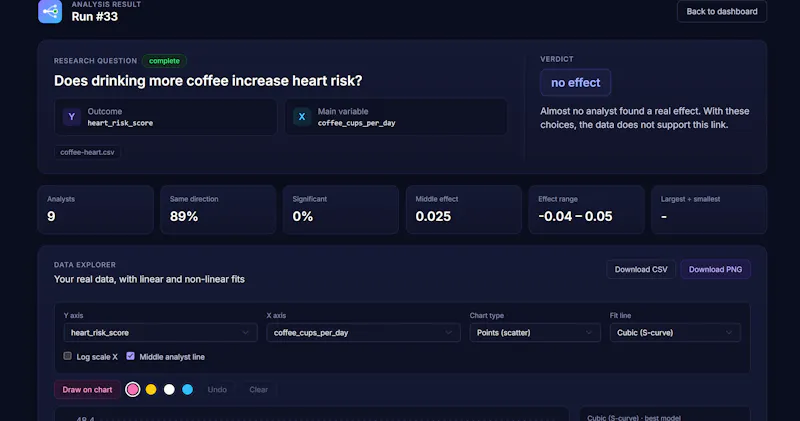This screenshot has height=421, width=800.
Task: Click the coffee-heart.csv file tag
Action: click(x=87, y=152)
